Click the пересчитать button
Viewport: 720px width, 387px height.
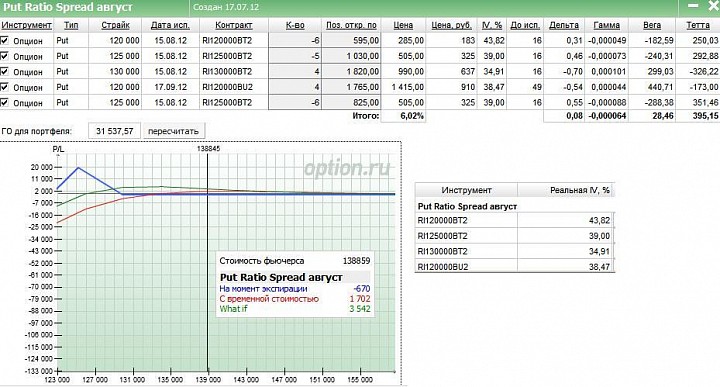pyautogui.click(x=174, y=131)
